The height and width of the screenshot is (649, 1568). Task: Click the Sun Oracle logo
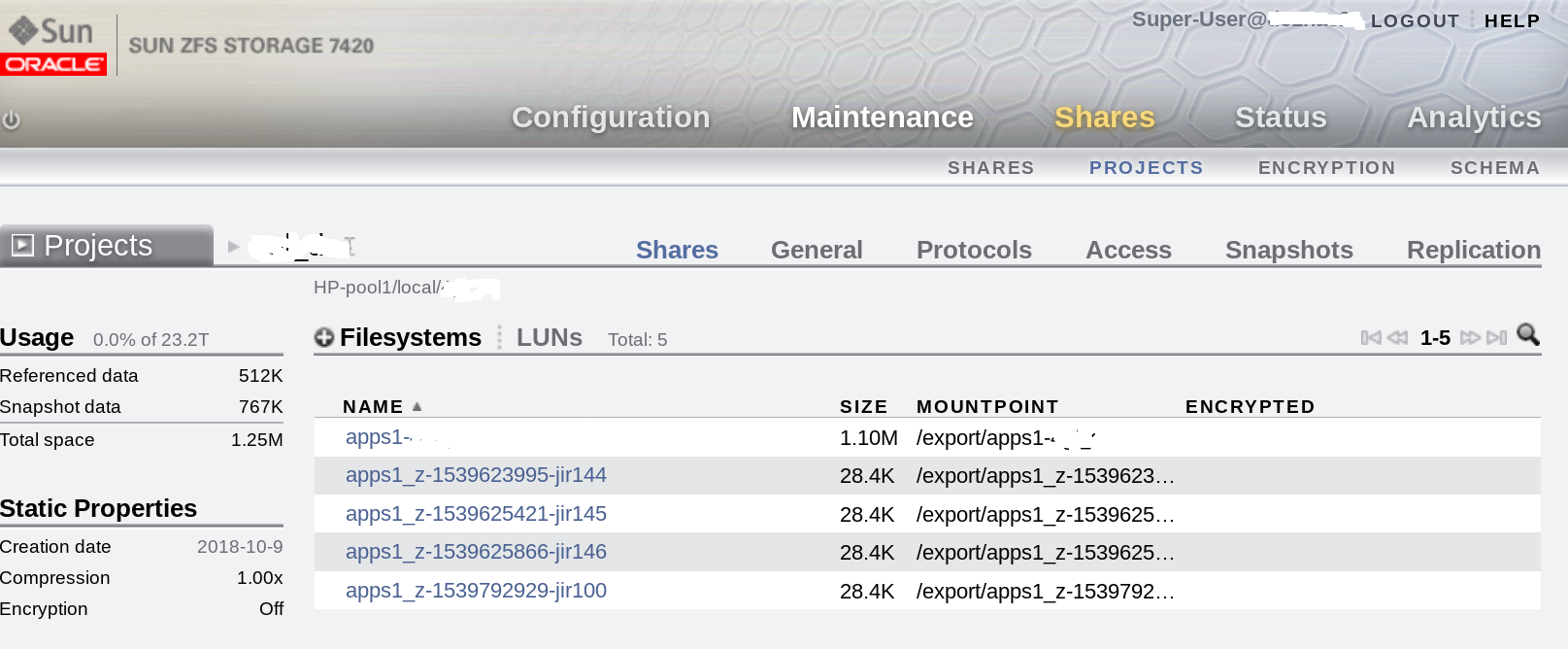53,46
